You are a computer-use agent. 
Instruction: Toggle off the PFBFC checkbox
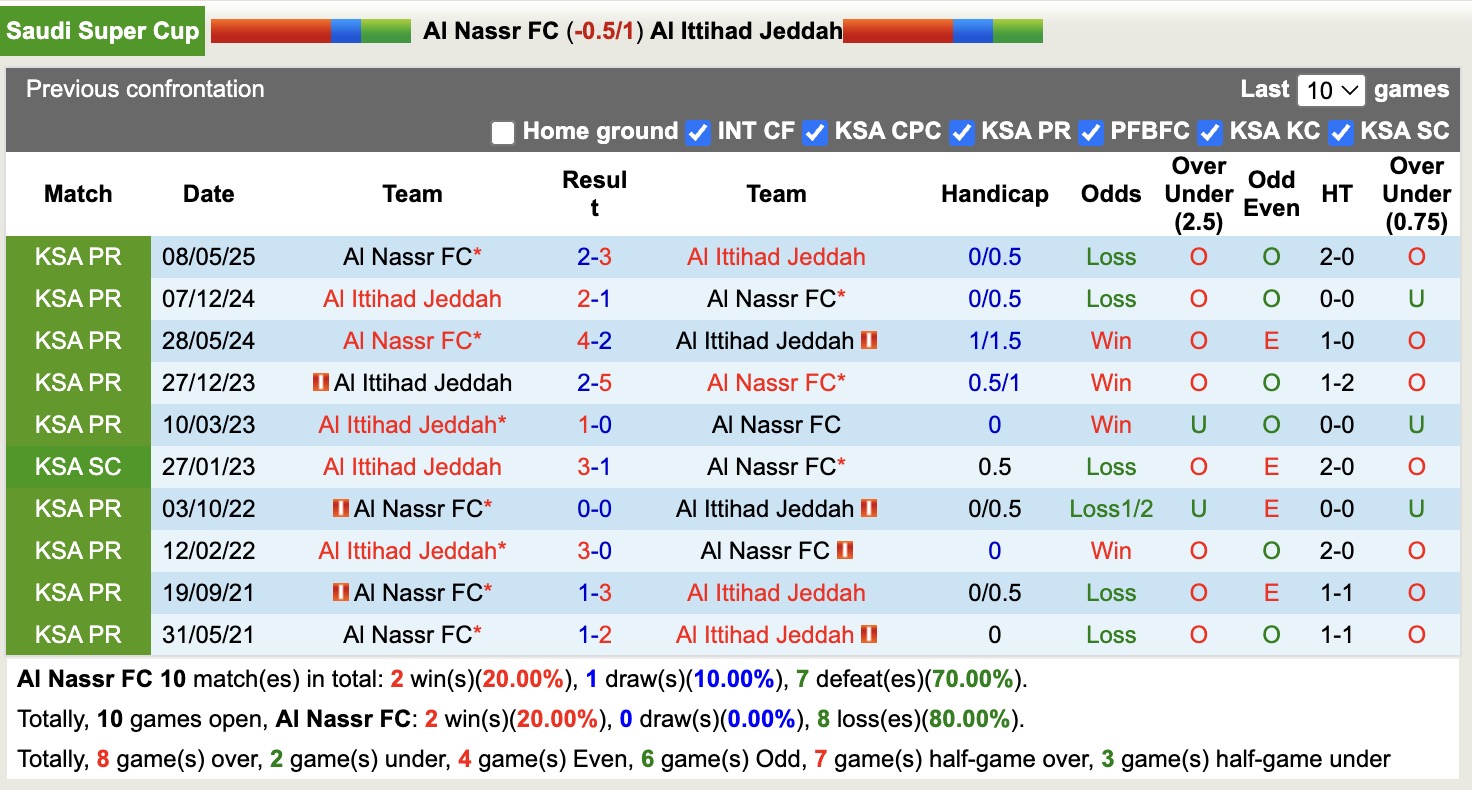point(1090,132)
